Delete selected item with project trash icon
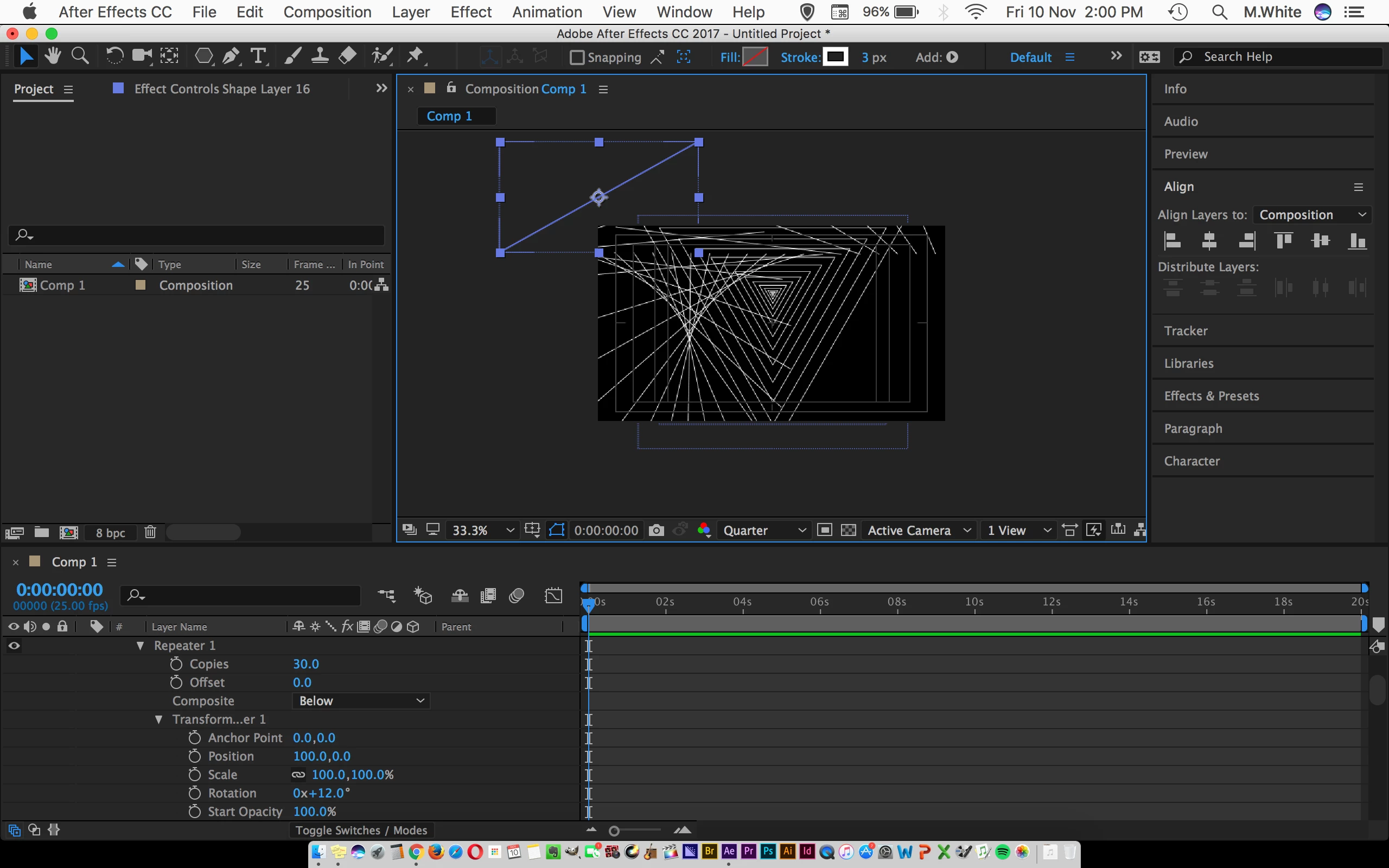 (150, 532)
